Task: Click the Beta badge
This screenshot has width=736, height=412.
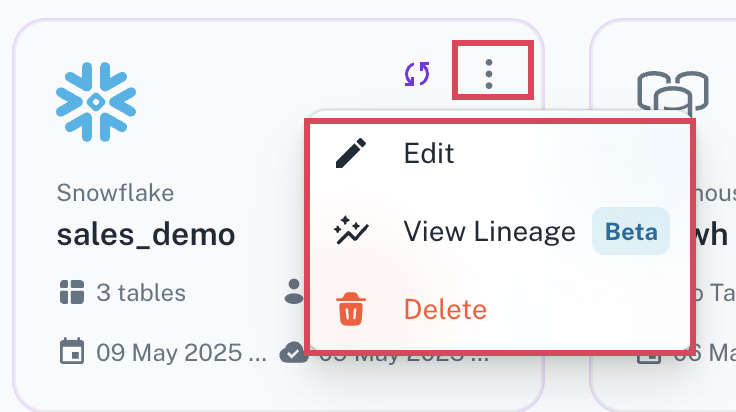Action: pyautogui.click(x=631, y=231)
